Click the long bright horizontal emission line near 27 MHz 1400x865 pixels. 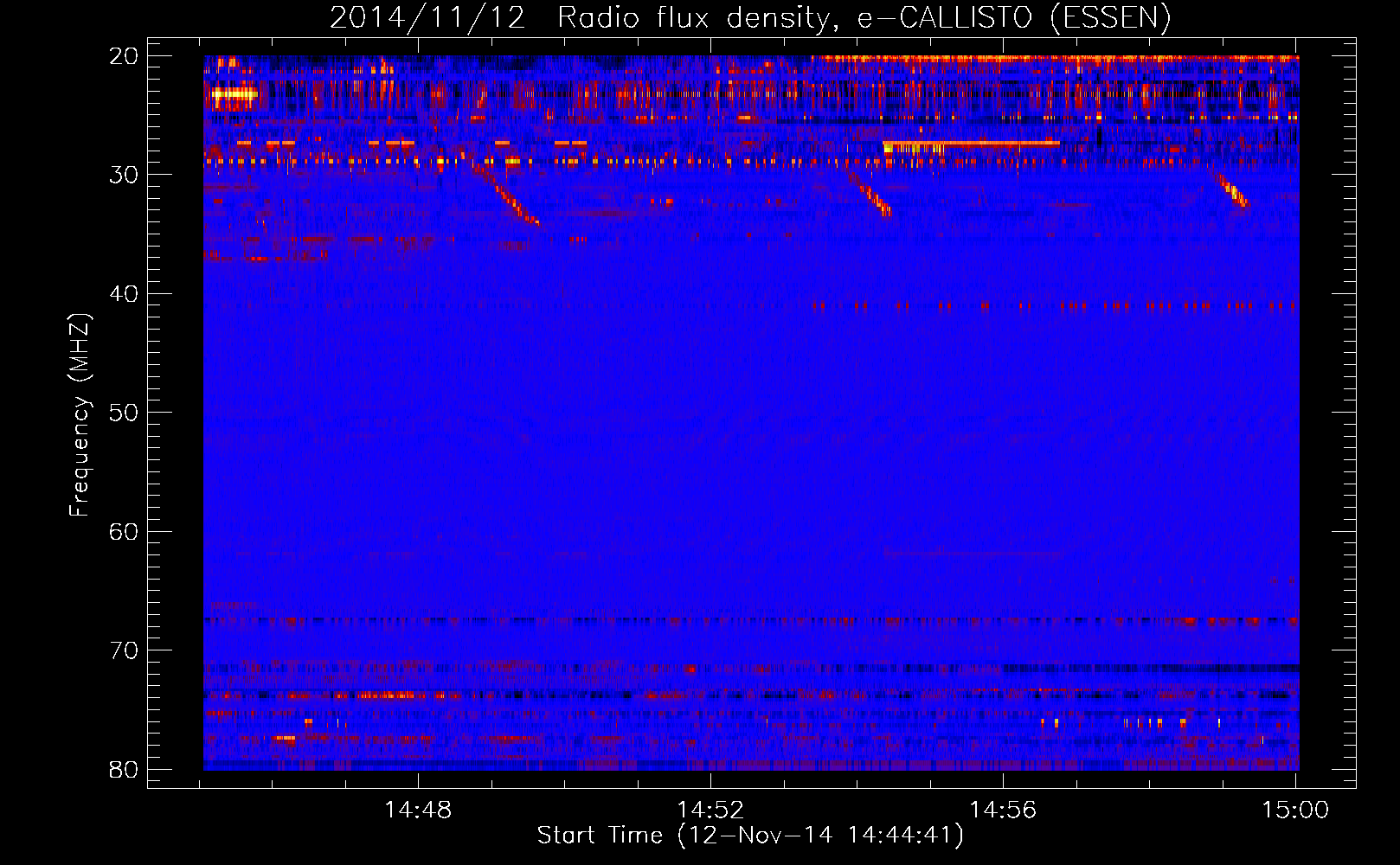pyautogui.click(x=972, y=144)
